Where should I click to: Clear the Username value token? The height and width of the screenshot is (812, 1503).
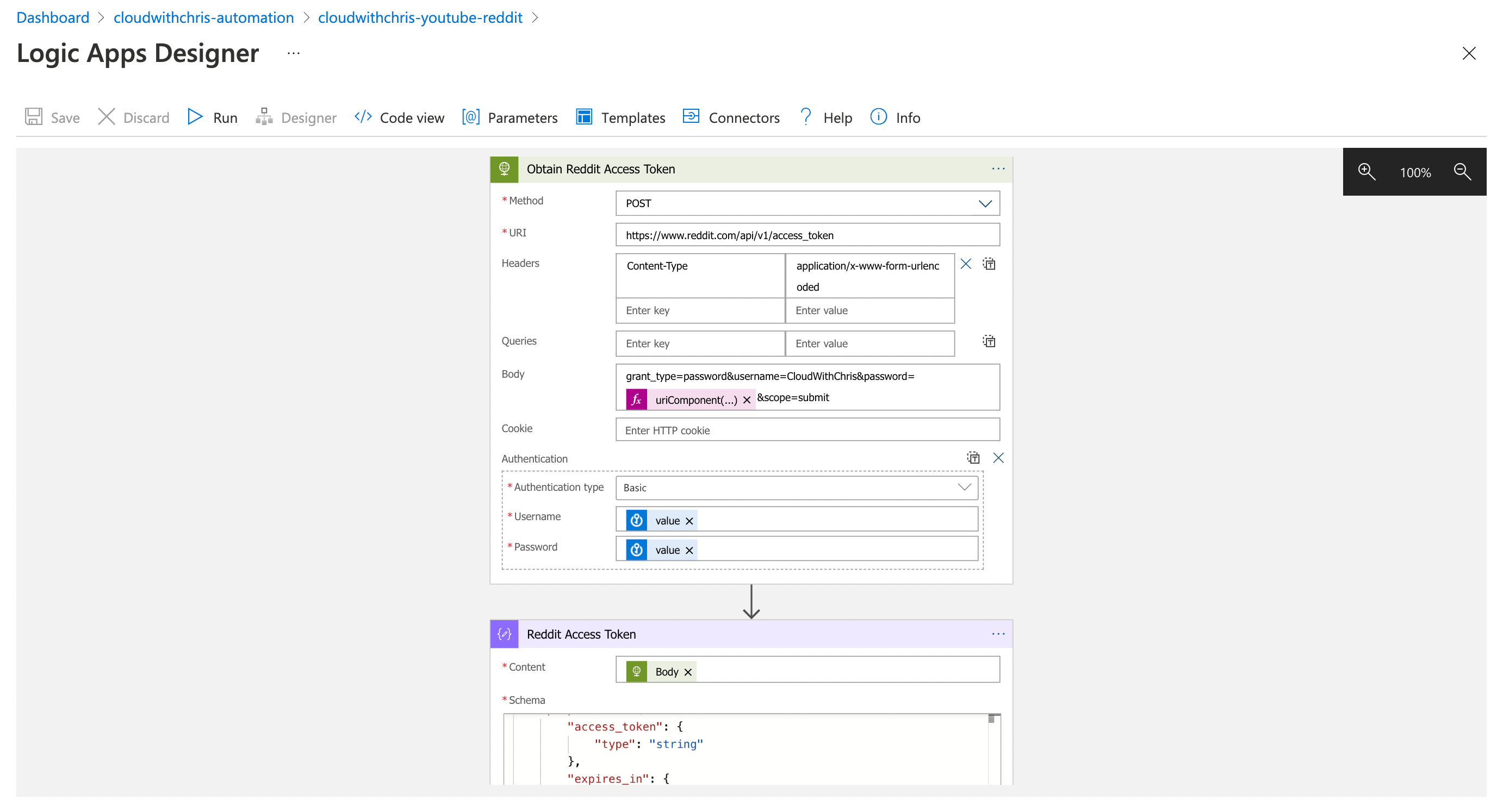click(x=688, y=520)
